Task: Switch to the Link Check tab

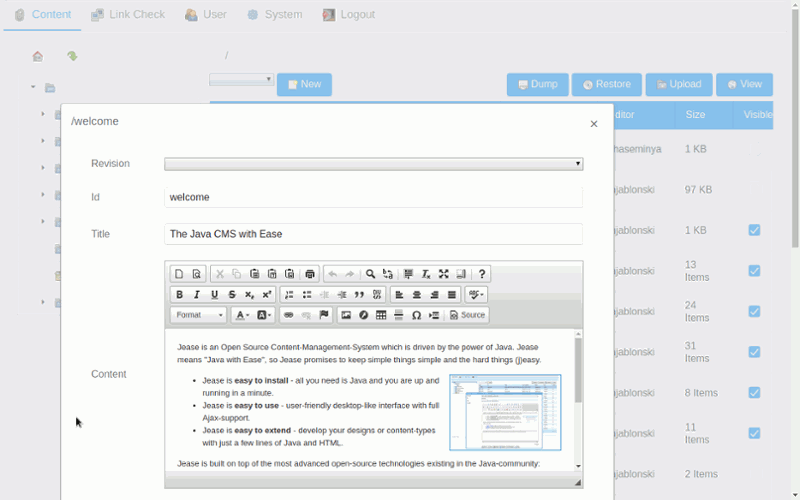Action: [128, 15]
